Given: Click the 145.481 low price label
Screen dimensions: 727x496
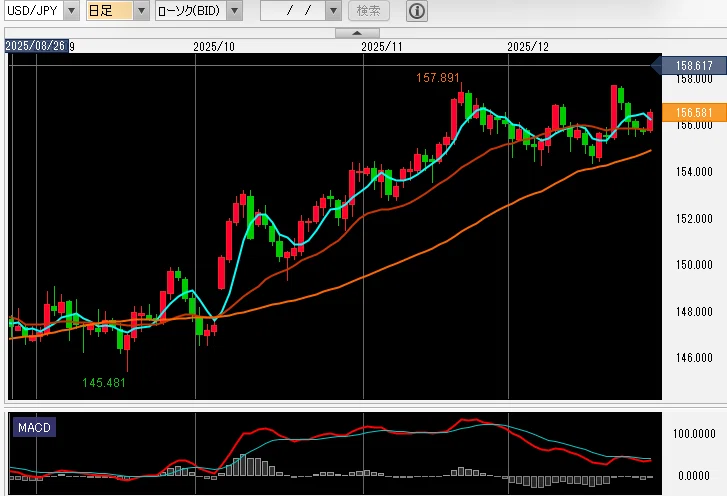Looking at the screenshot, I should [104, 382].
